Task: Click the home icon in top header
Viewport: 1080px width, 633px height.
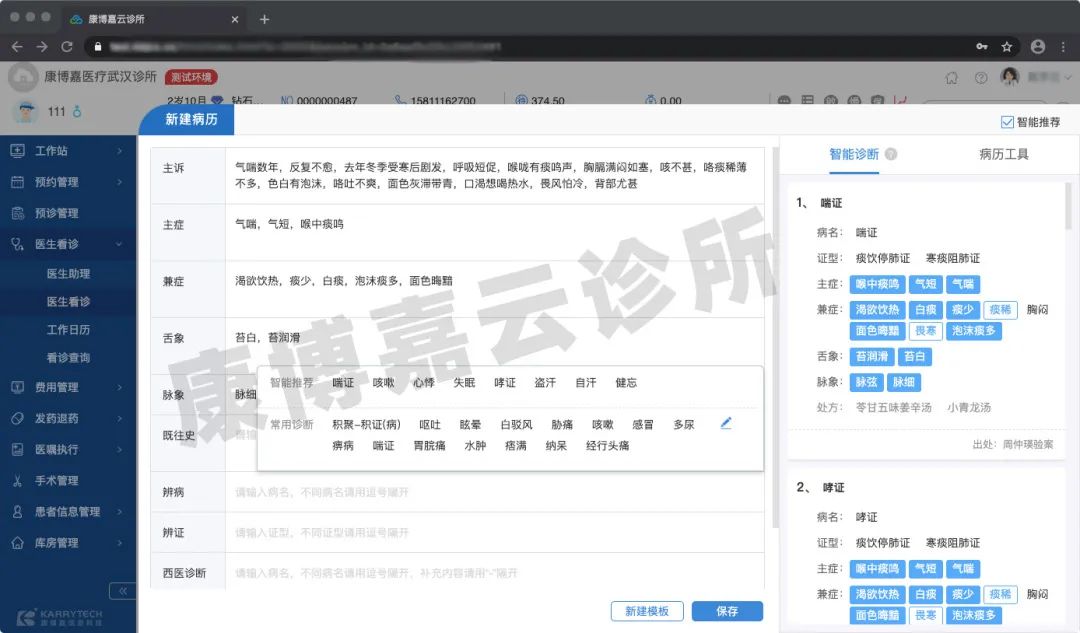Action: point(951,77)
